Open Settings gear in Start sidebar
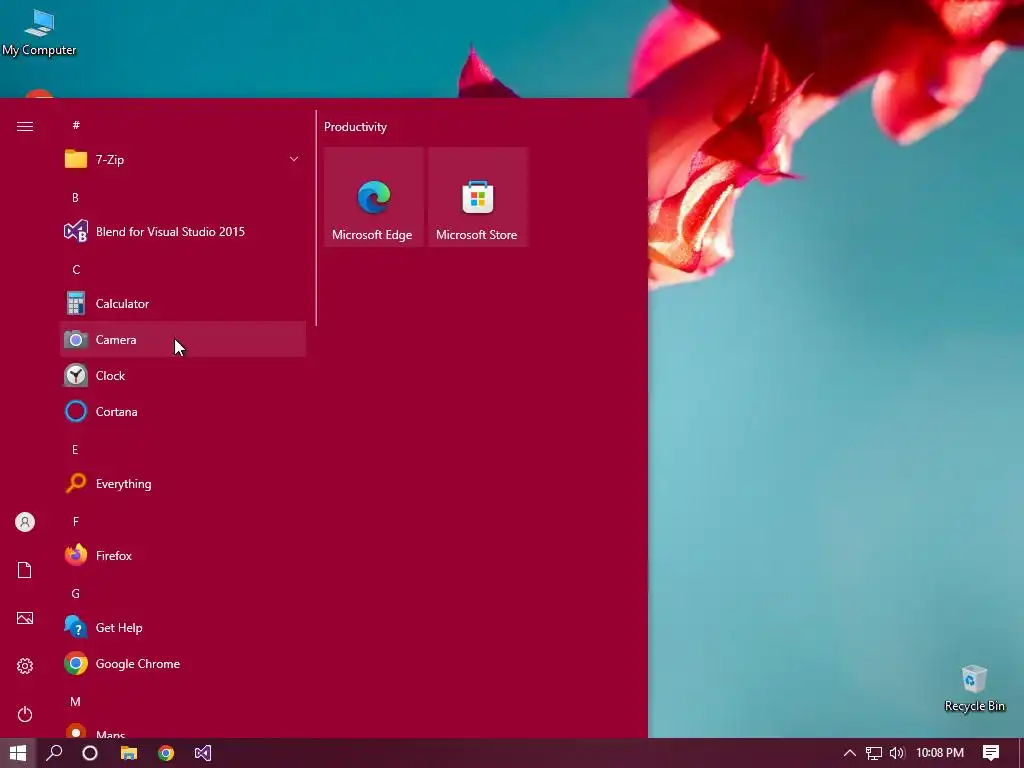The height and width of the screenshot is (768, 1024). (25, 665)
